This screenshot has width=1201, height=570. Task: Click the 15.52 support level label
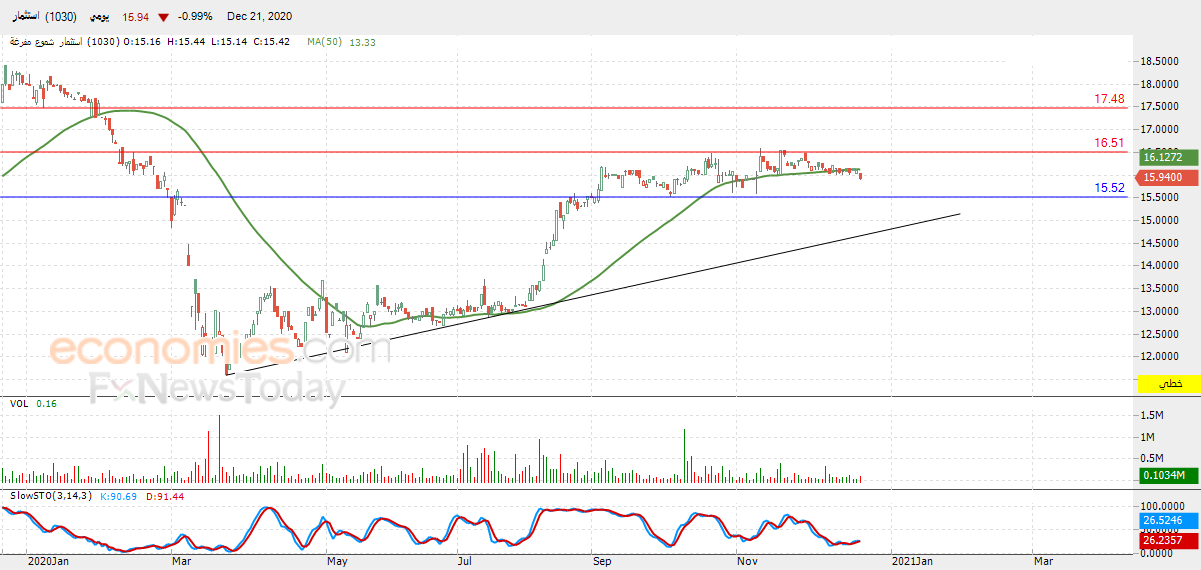coord(1110,188)
